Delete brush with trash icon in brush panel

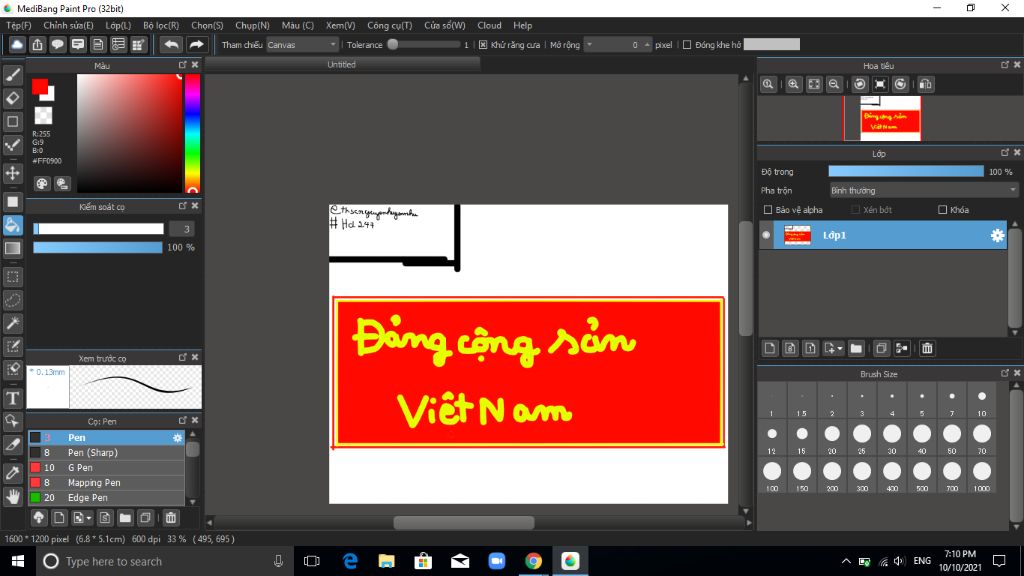(170, 518)
